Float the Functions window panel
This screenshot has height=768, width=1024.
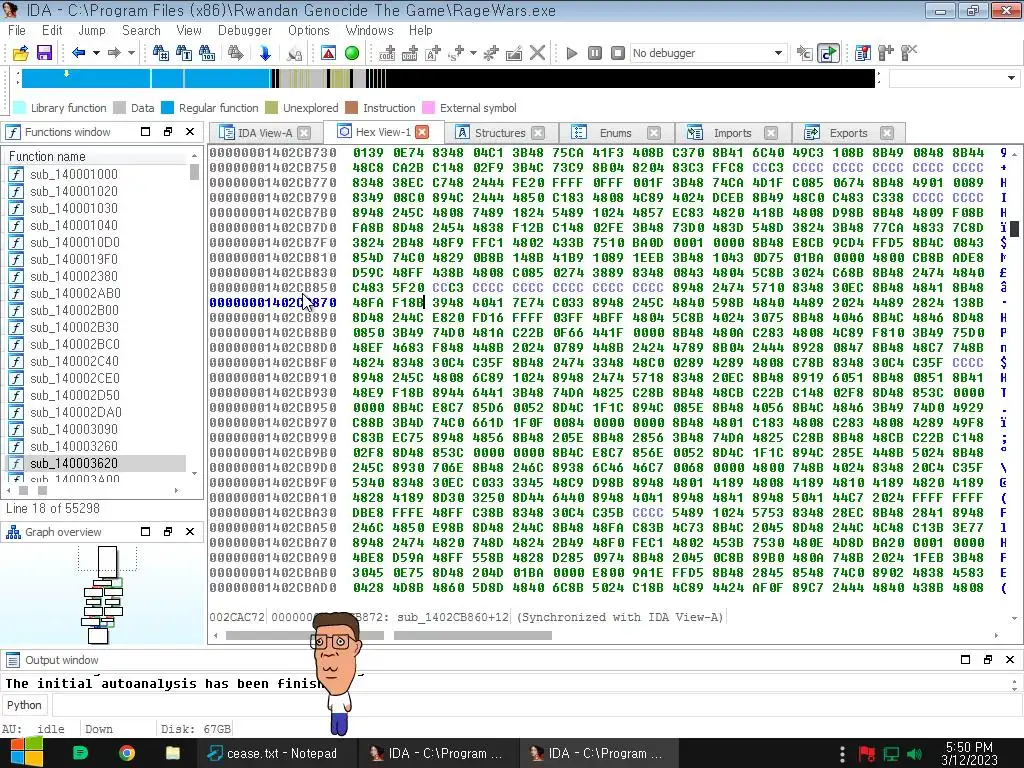(x=168, y=131)
